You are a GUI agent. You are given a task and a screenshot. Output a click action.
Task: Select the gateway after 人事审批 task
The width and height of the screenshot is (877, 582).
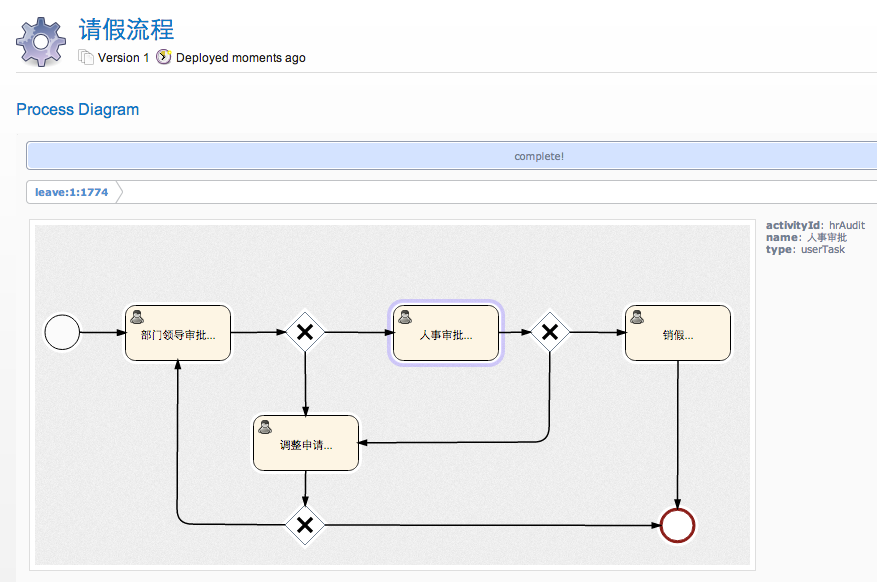(549, 332)
